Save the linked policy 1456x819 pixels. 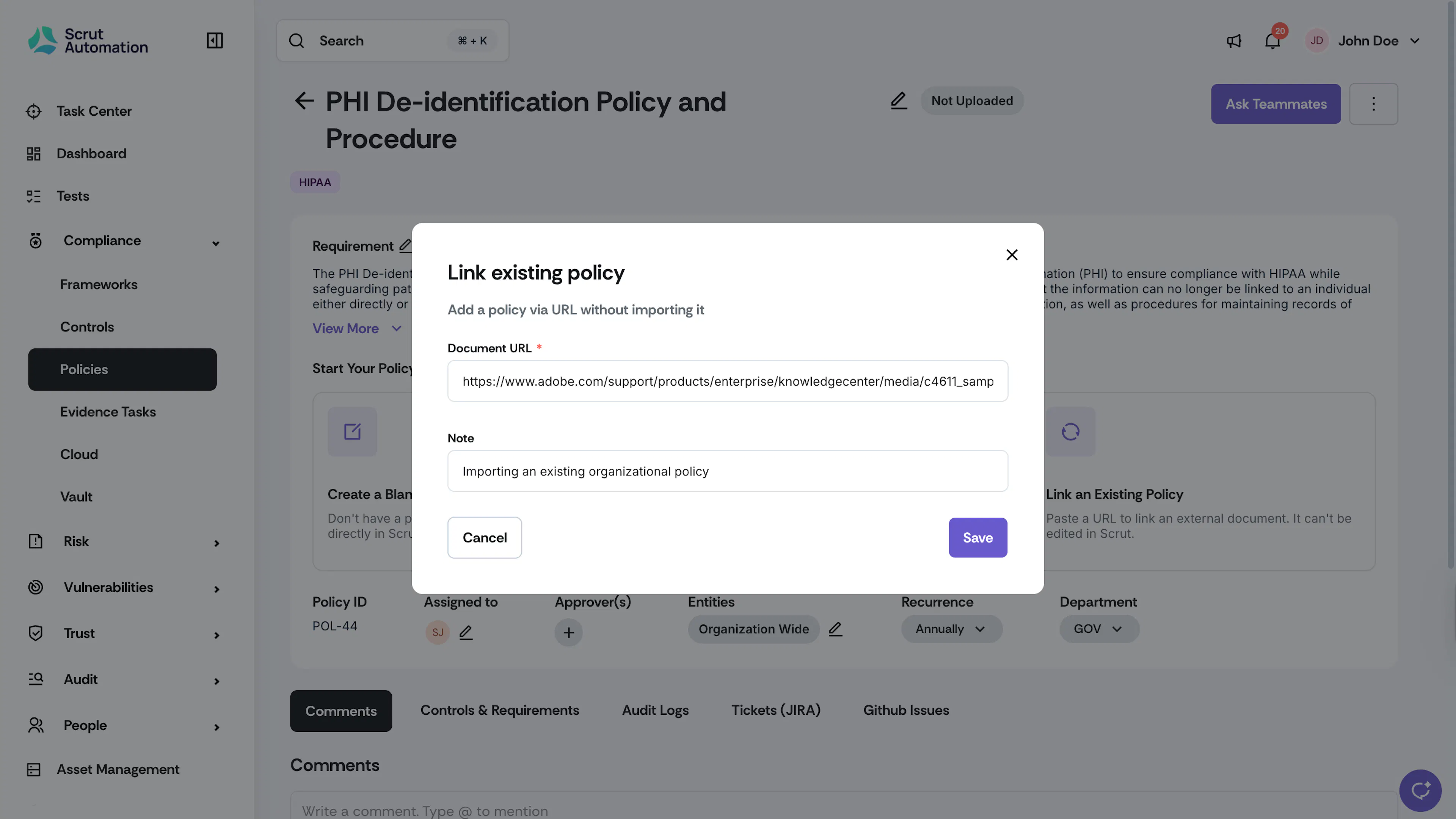pos(978,538)
